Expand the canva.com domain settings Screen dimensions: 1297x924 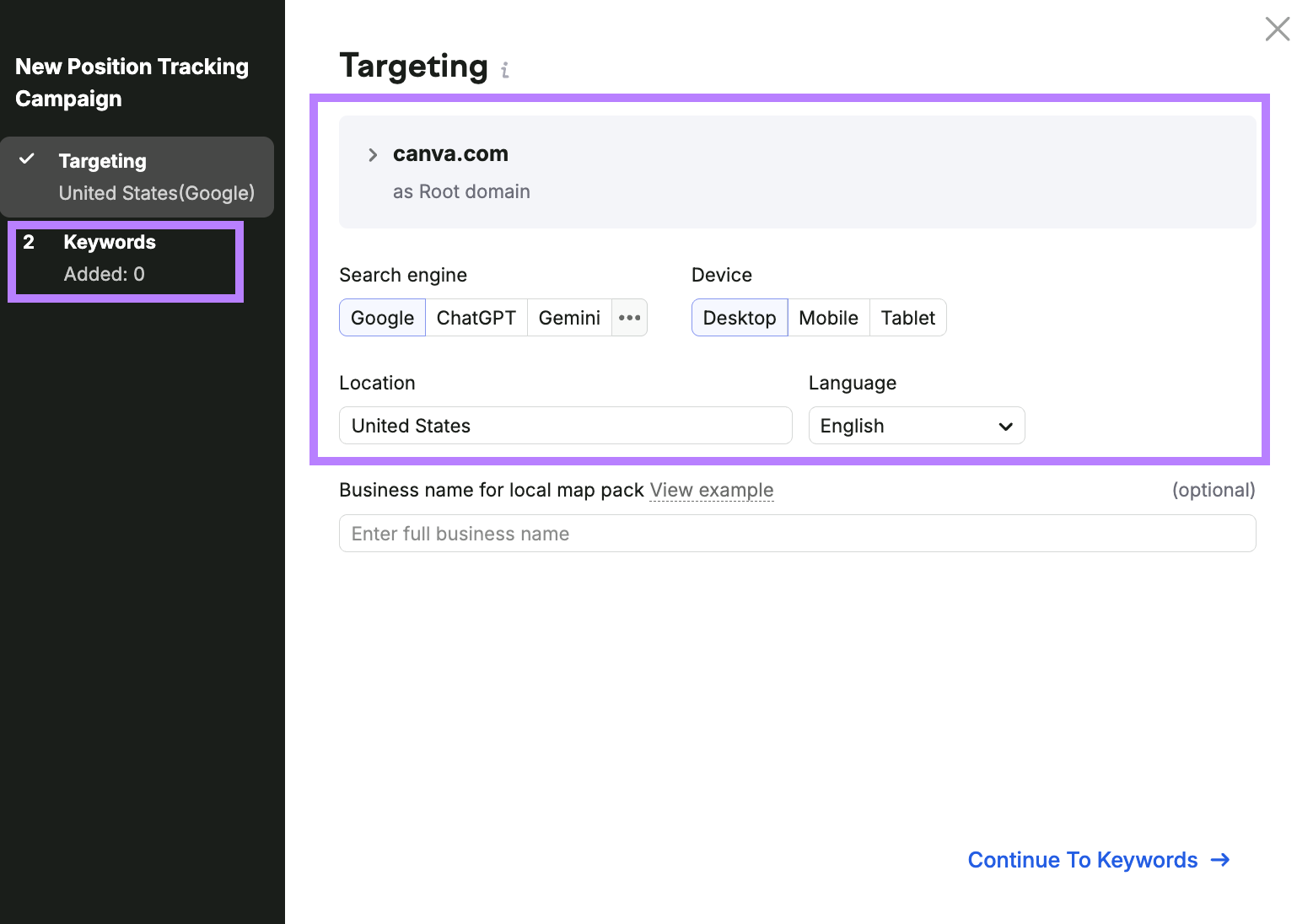pos(373,154)
